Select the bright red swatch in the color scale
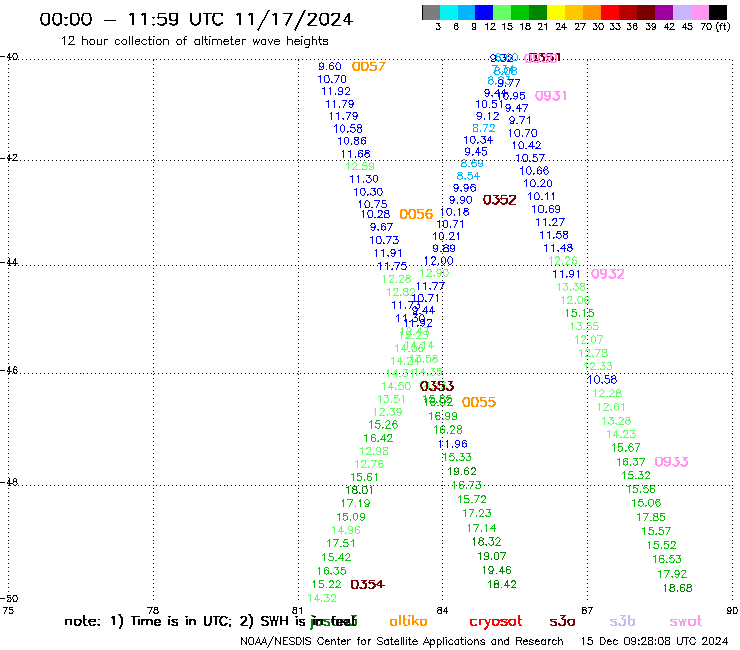The width and height of the screenshot is (740, 650). click(610, 12)
